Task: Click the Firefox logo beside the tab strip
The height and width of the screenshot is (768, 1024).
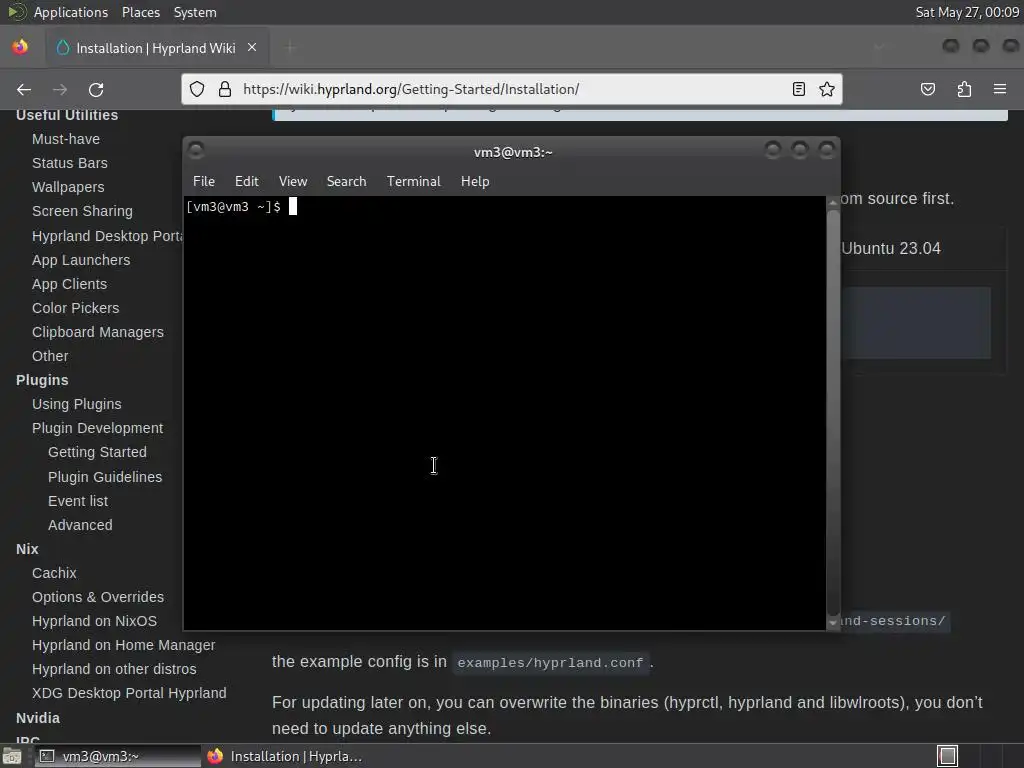Action: click(20, 47)
